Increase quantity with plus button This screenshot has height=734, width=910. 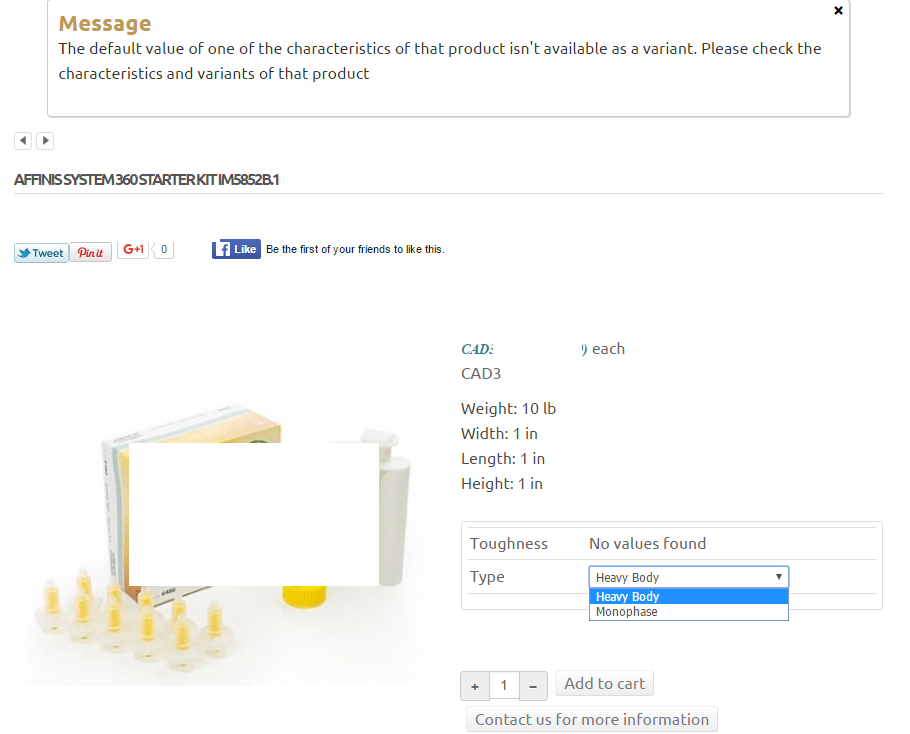(x=475, y=686)
